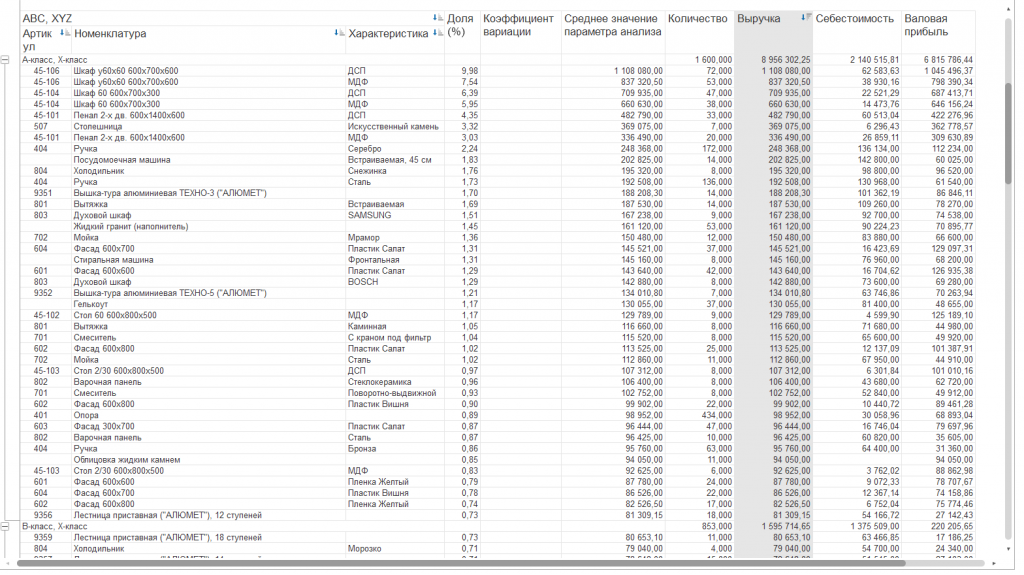Click article number 9351 cell

click(x=43, y=193)
